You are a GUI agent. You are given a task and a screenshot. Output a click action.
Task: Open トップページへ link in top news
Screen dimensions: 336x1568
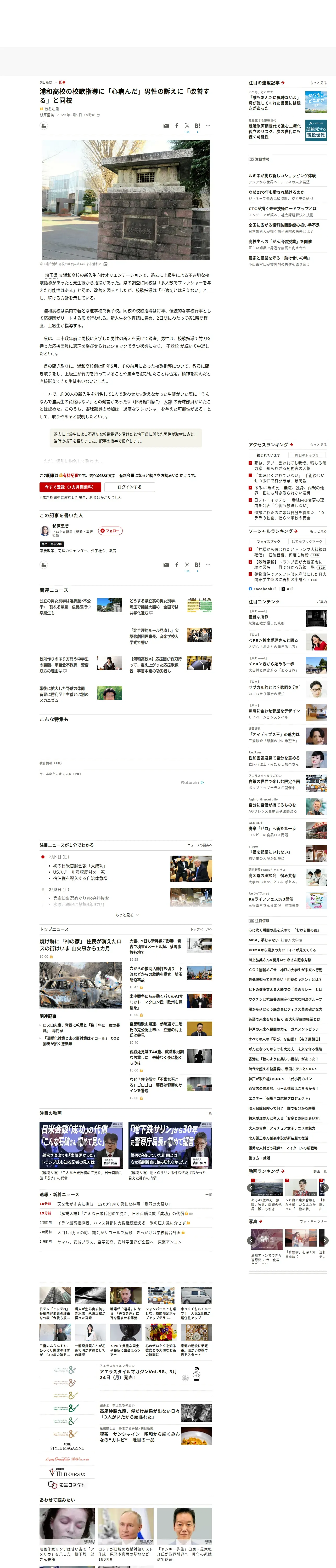click(201, 930)
